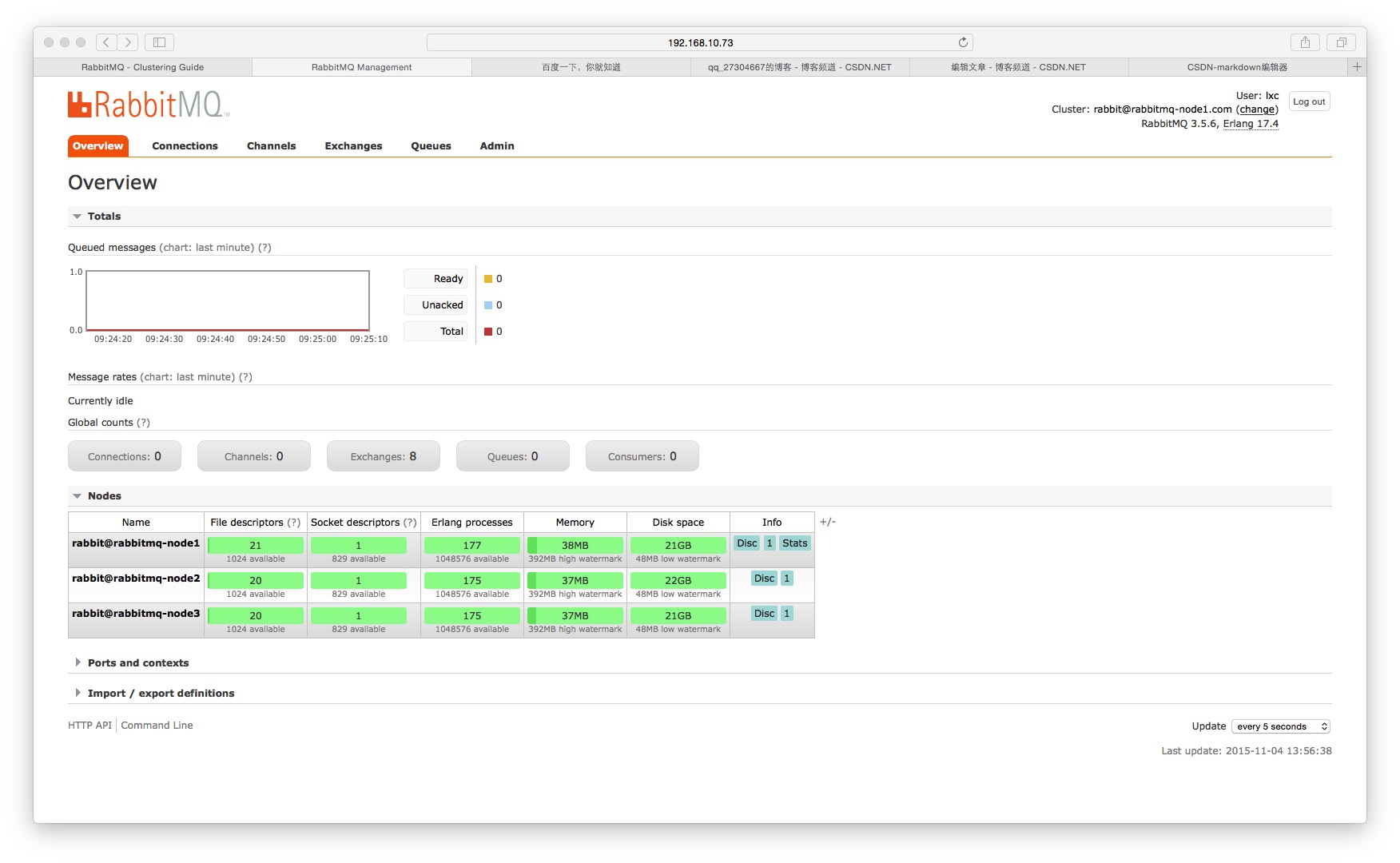Switch to RabbitMQ - Clustering Guide browser tab
1400x863 pixels.
pyautogui.click(x=143, y=67)
